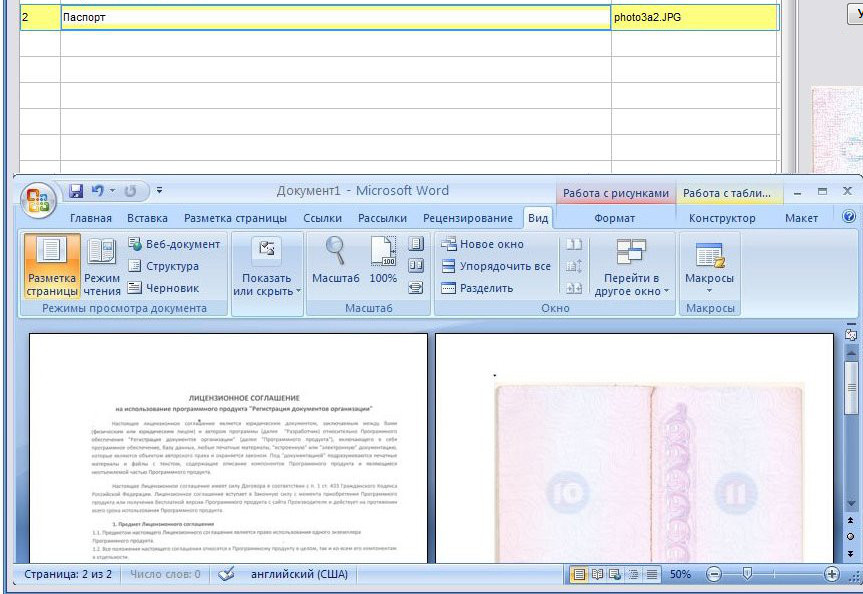Open the Формат picture tools tab
The width and height of the screenshot is (863, 594).
(614, 218)
